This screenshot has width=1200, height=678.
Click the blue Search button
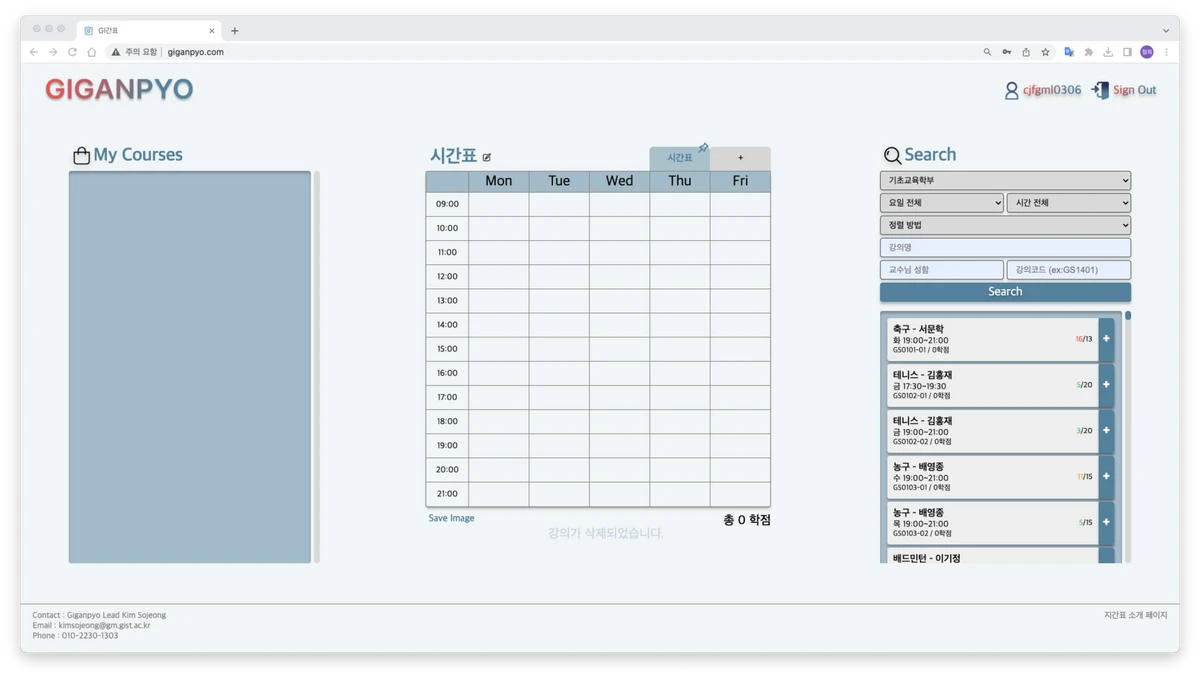[x=1005, y=292]
